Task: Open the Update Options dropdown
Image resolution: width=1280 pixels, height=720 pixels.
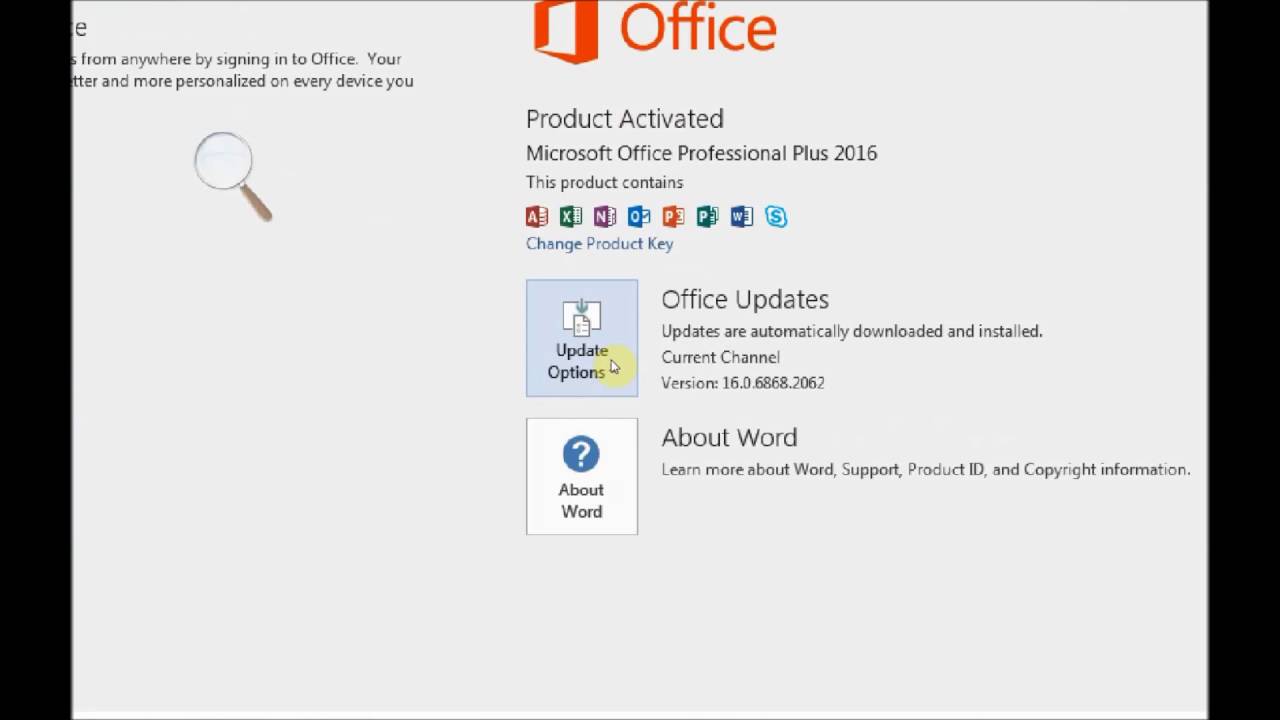Action: click(582, 338)
